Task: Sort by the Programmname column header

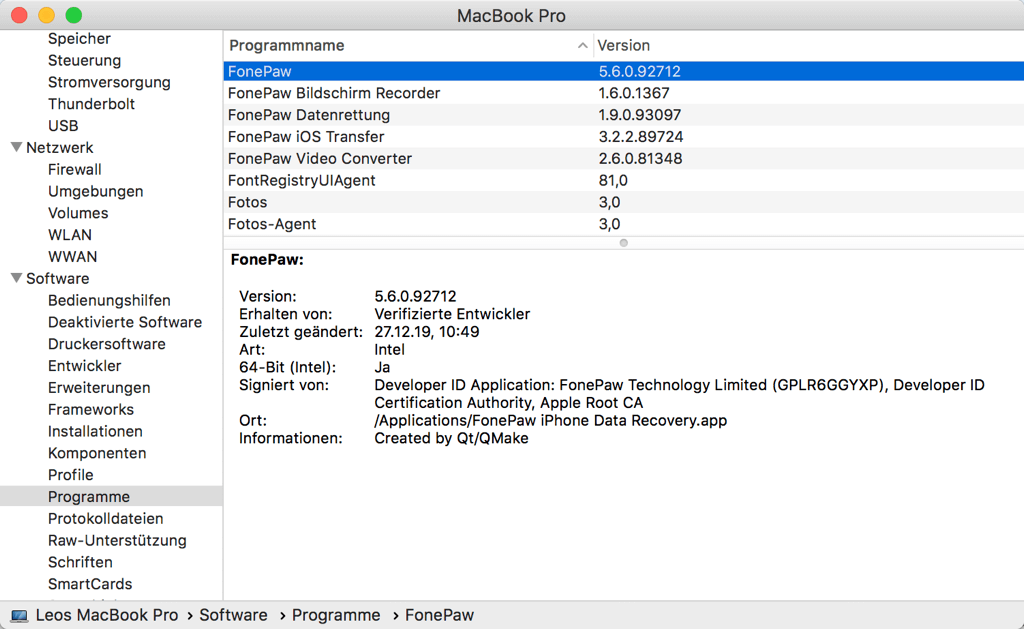Action: tap(287, 45)
